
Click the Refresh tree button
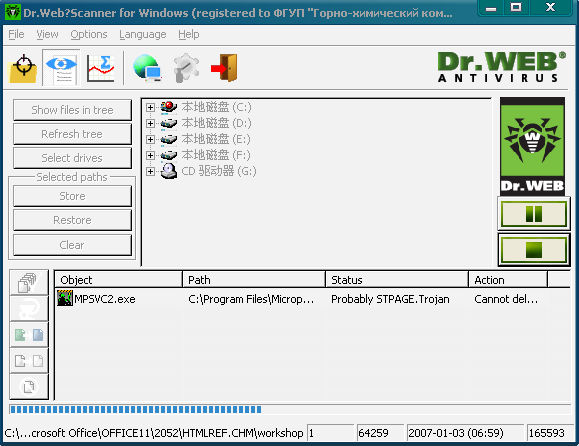point(72,134)
